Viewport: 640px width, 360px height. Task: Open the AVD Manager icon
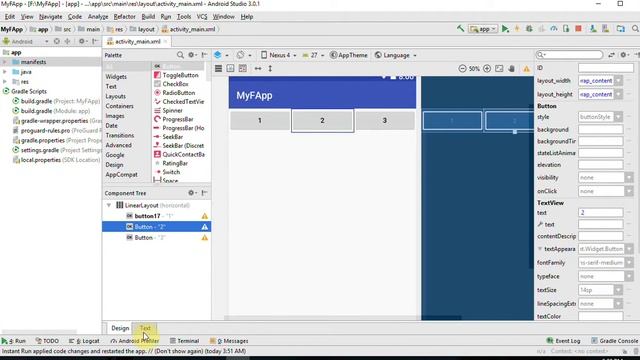tap(593, 29)
